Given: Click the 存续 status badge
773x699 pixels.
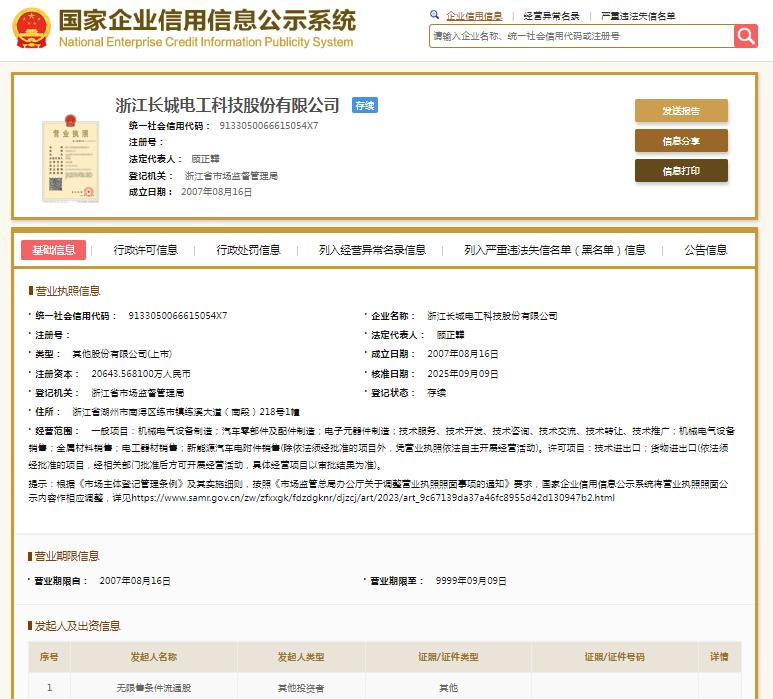Looking at the screenshot, I should click(x=365, y=105).
